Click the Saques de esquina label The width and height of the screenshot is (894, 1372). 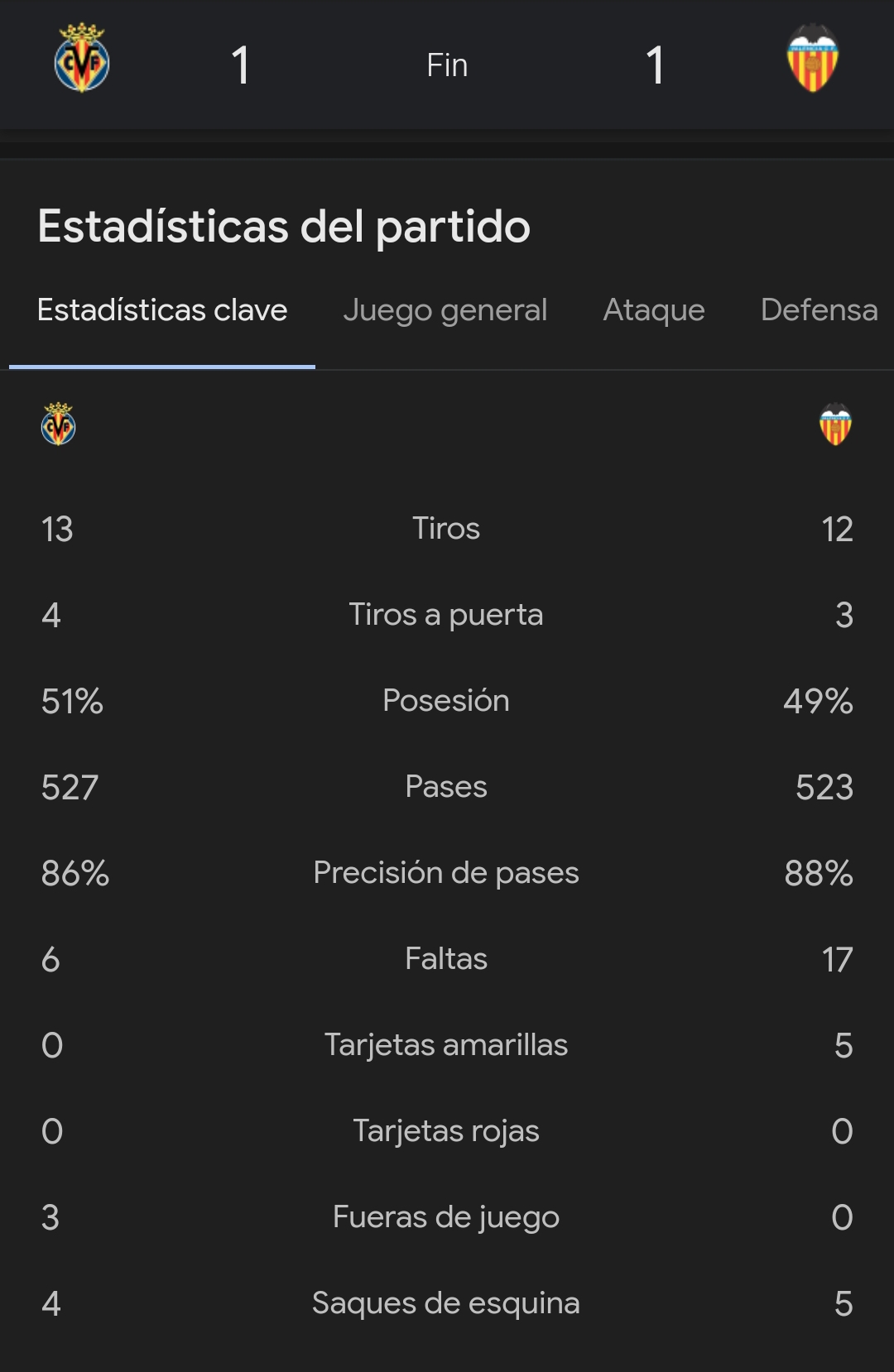(446, 1302)
